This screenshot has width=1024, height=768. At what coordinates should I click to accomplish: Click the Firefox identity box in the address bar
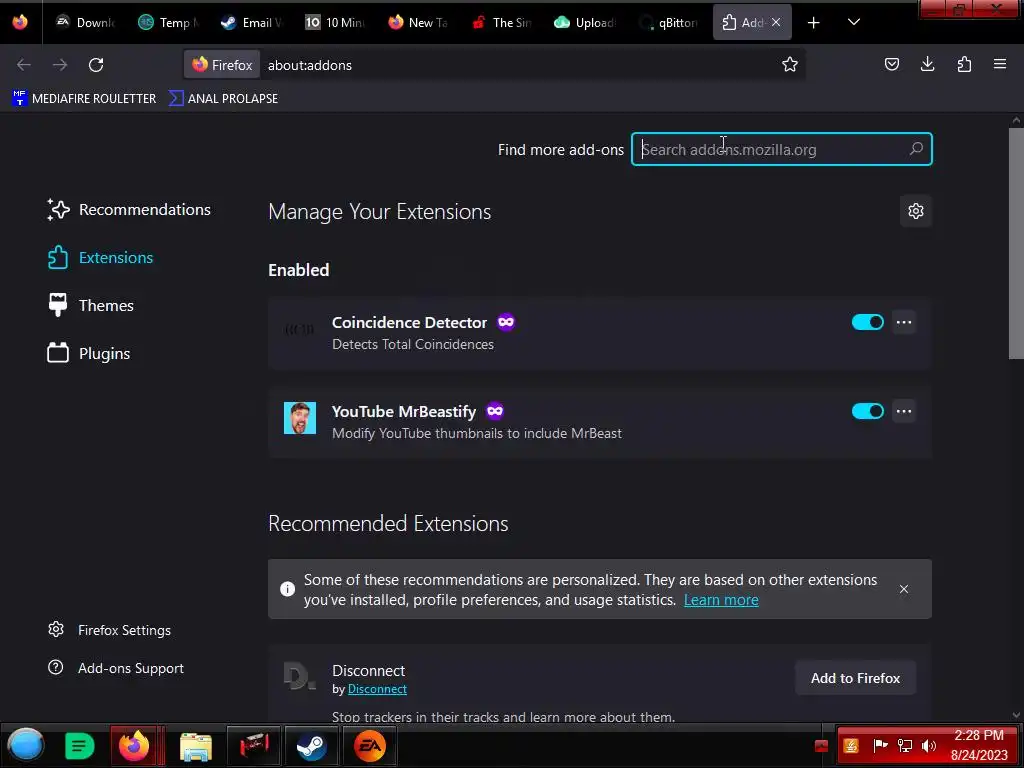click(x=222, y=65)
